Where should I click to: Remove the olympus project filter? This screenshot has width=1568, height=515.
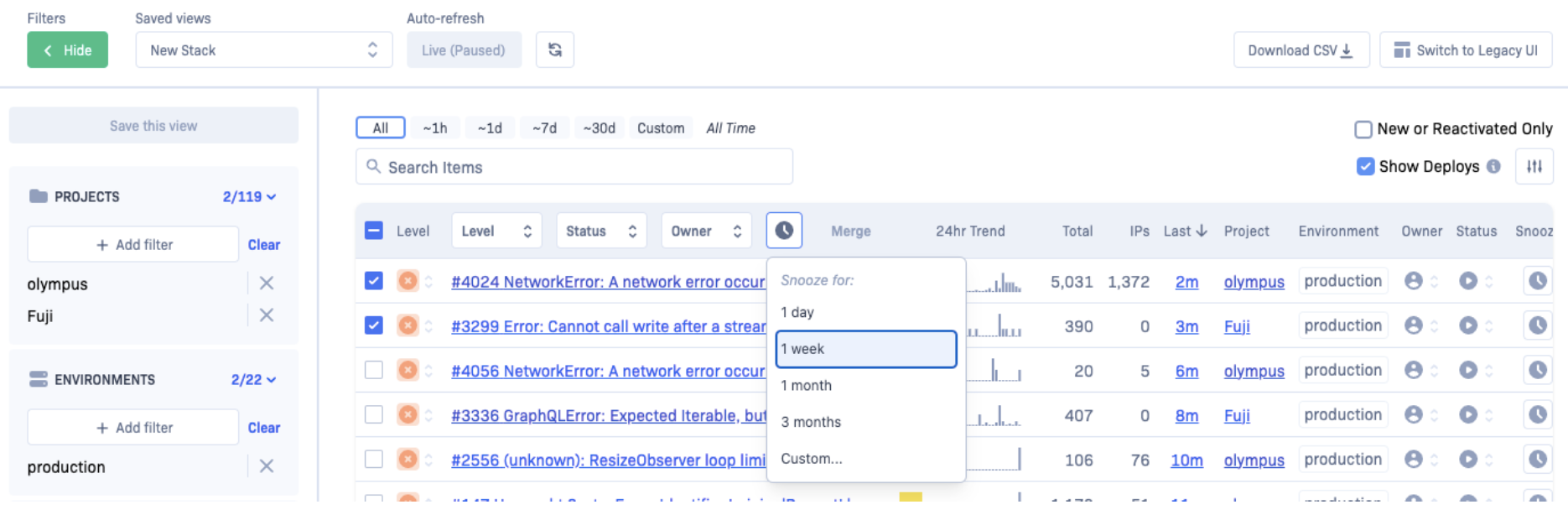pos(267,284)
